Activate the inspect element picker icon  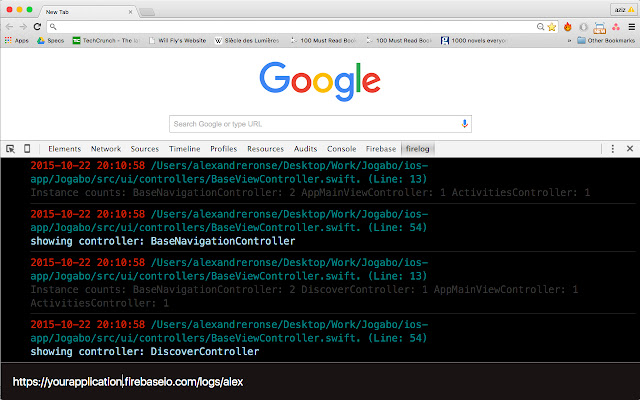tap(10, 149)
